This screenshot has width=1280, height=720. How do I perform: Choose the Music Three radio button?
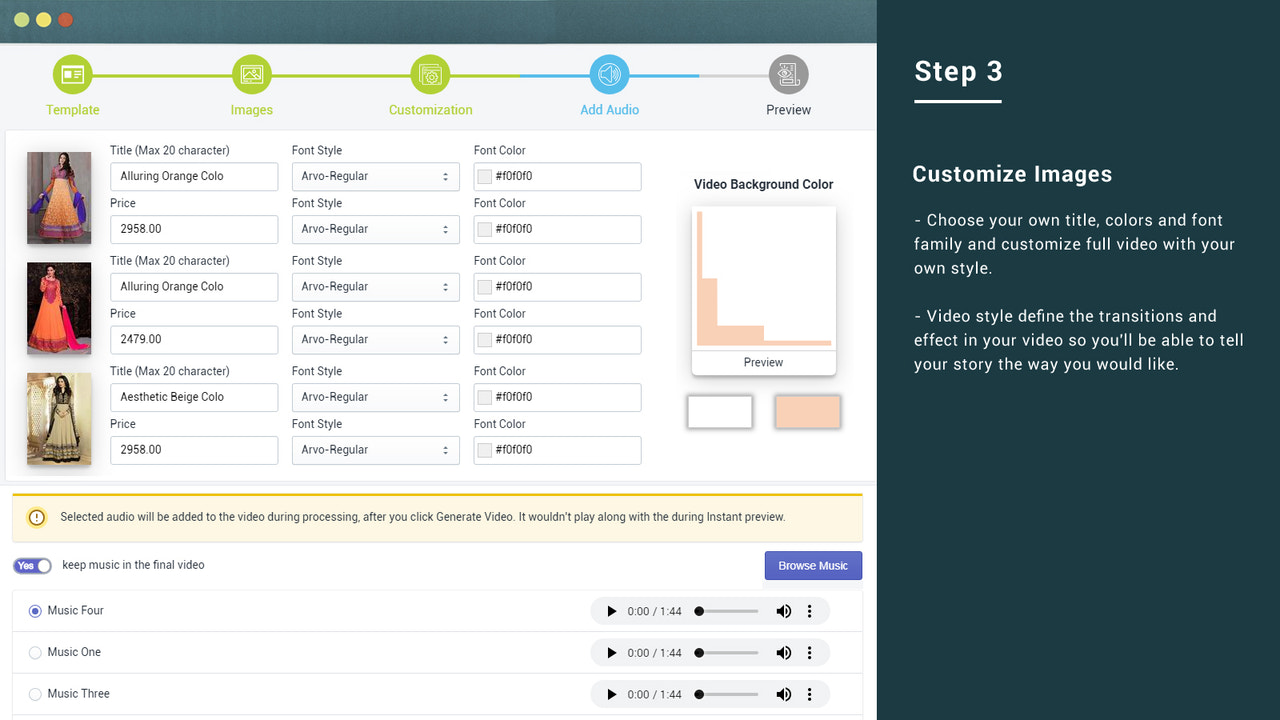[x=35, y=693]
